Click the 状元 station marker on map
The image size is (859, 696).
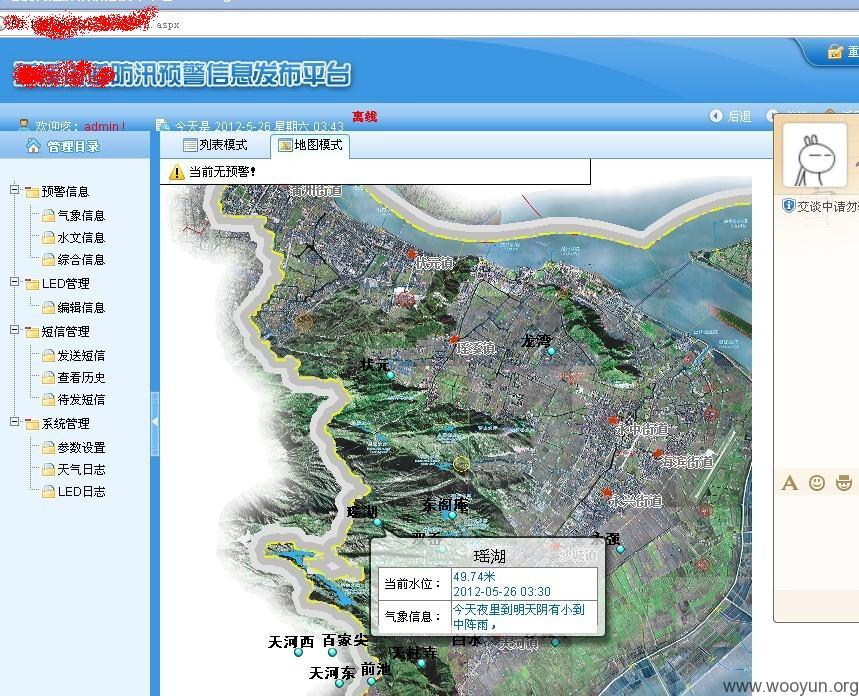pyautogui.click(x=391, y=375)
